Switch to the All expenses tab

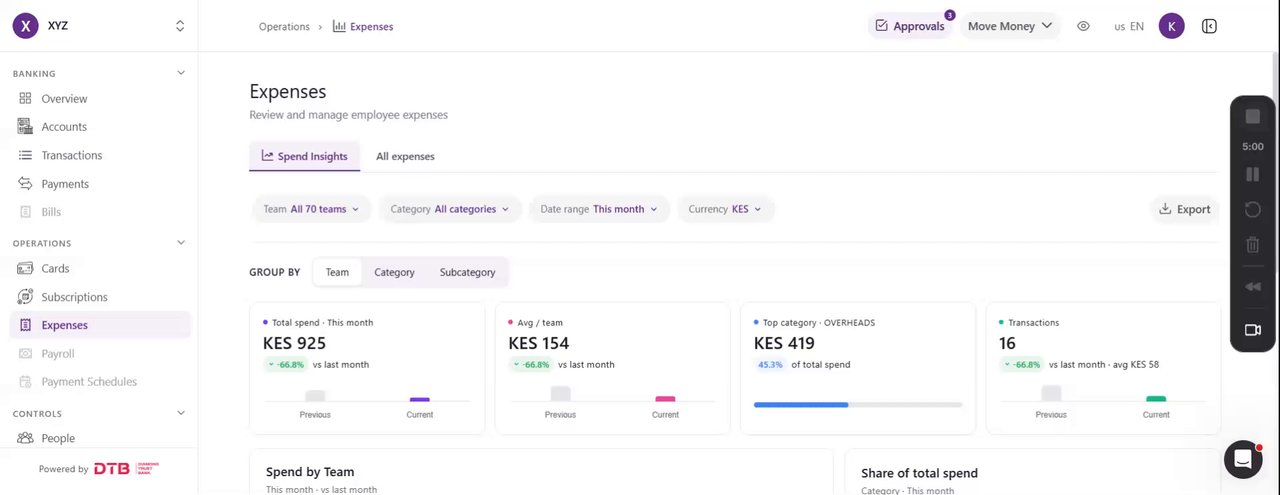click(x=405, y=156)
